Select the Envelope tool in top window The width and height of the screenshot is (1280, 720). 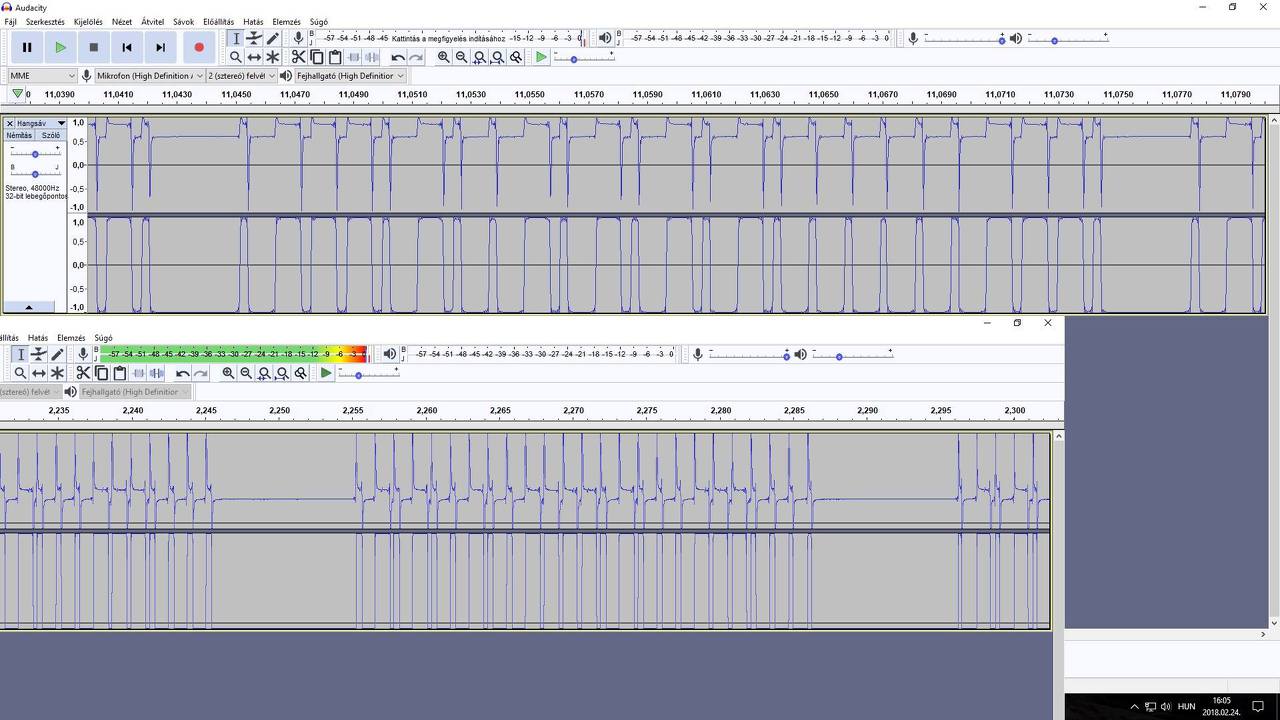(254, 38)
